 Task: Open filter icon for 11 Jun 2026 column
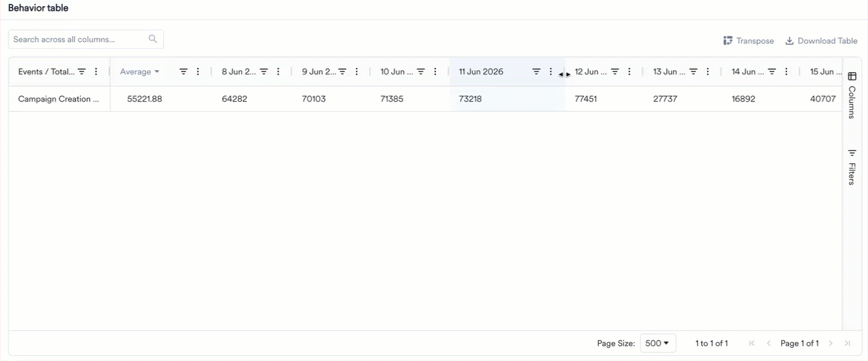click(x=536, y=71)
